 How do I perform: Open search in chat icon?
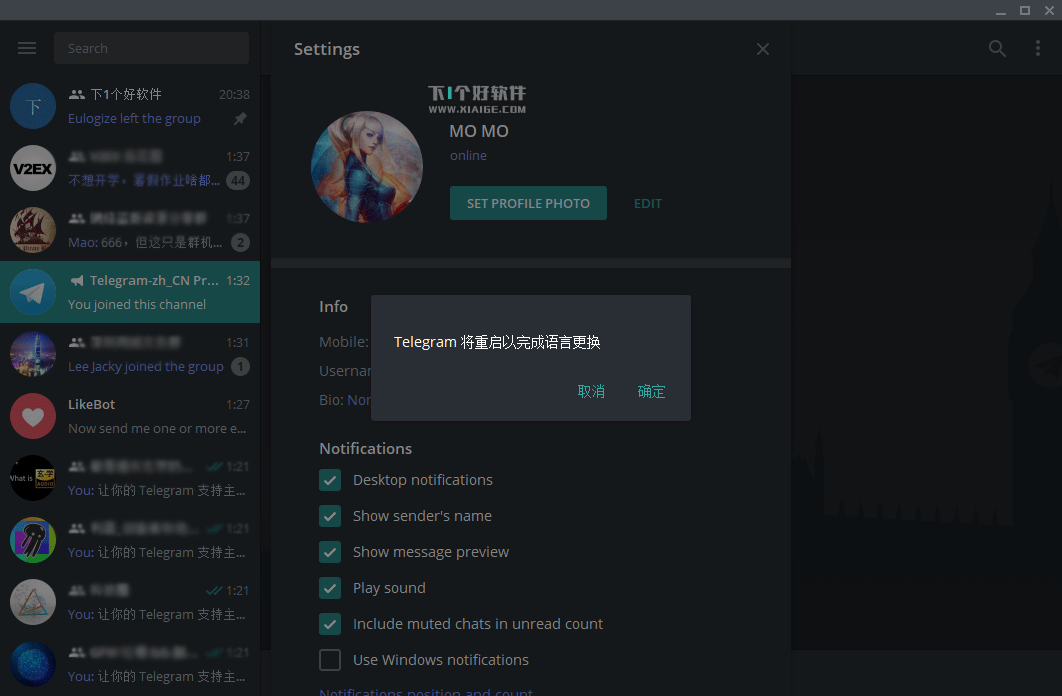pos(997,48)
